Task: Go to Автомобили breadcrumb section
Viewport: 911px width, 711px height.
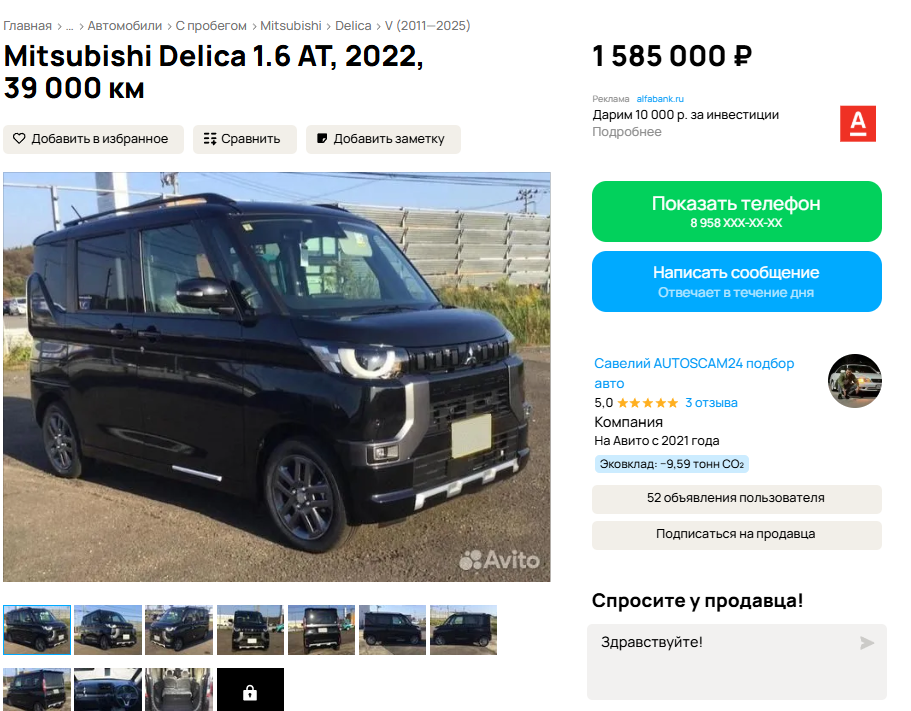Action: pos(124,26)
